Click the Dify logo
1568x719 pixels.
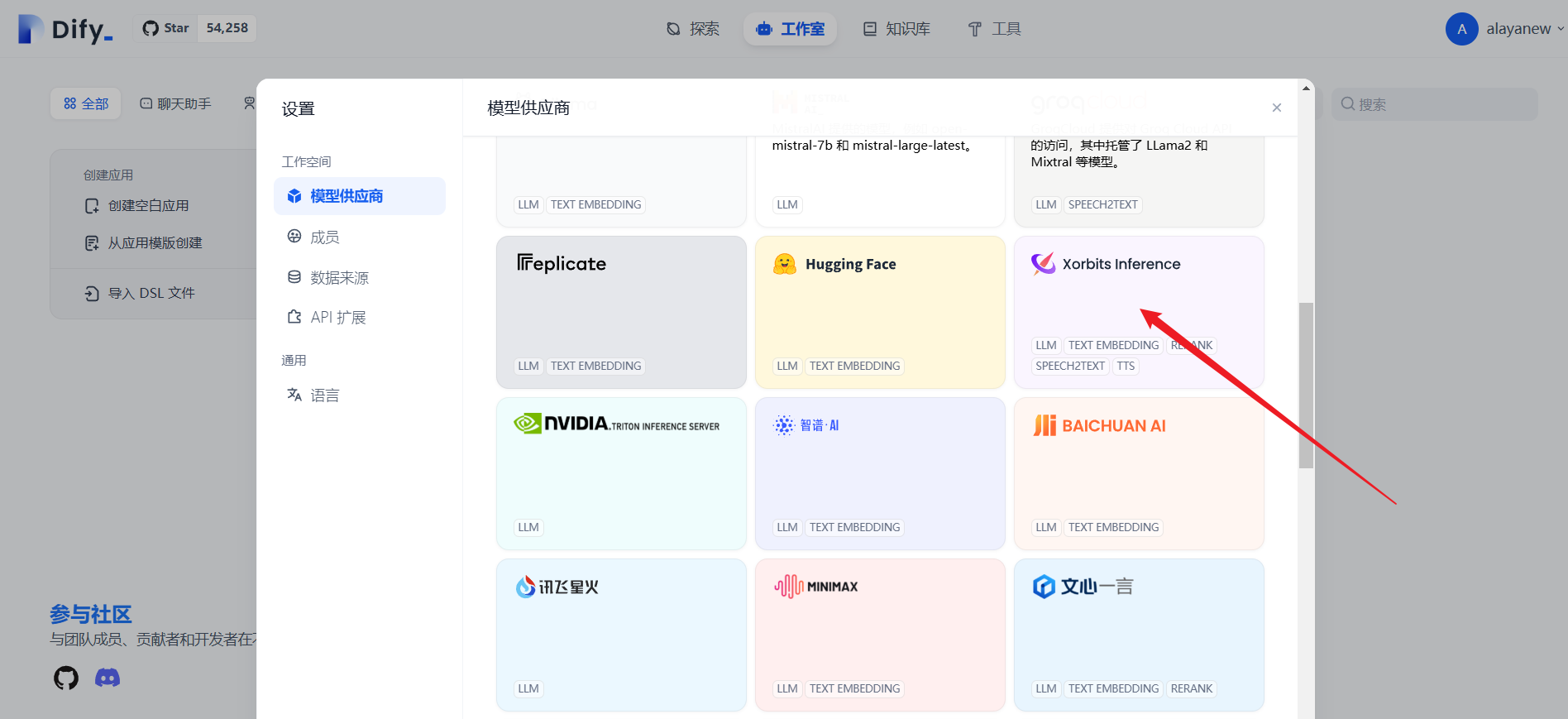[x=66, y=29]
